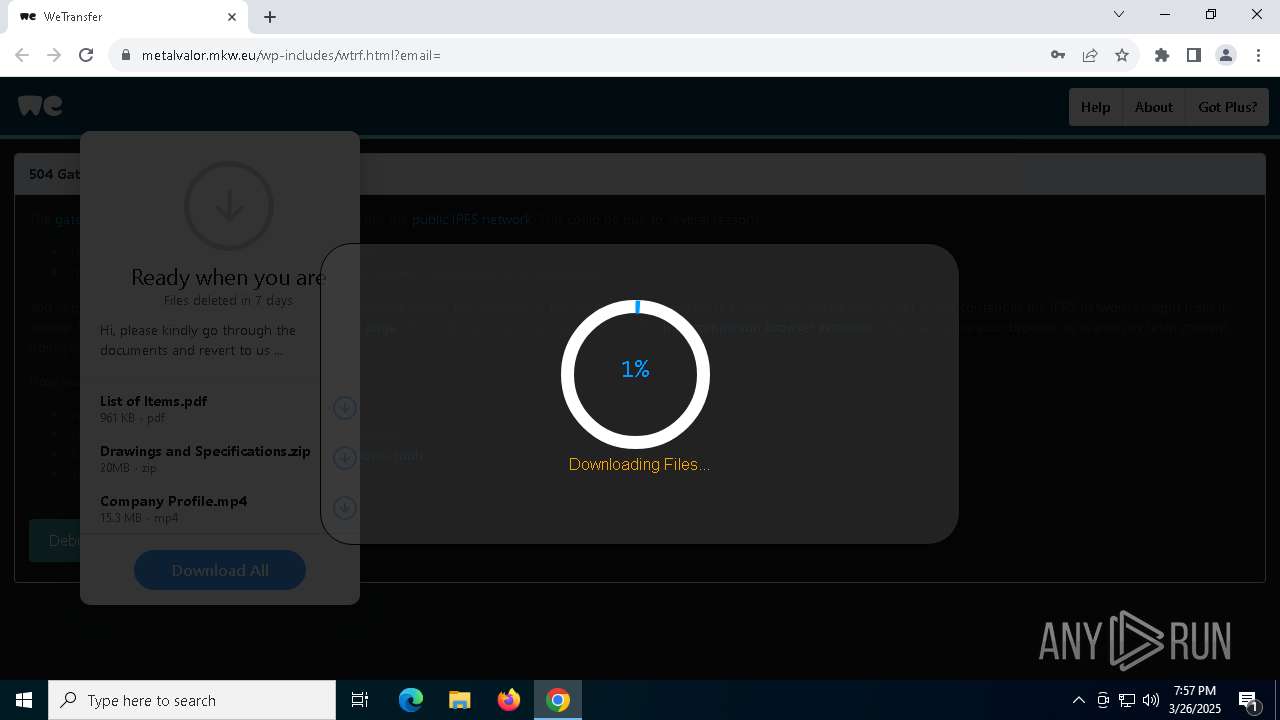Launch Firefox from taskbar
This screenshot has height=720, width=1280.
click(x=509, y=700)
